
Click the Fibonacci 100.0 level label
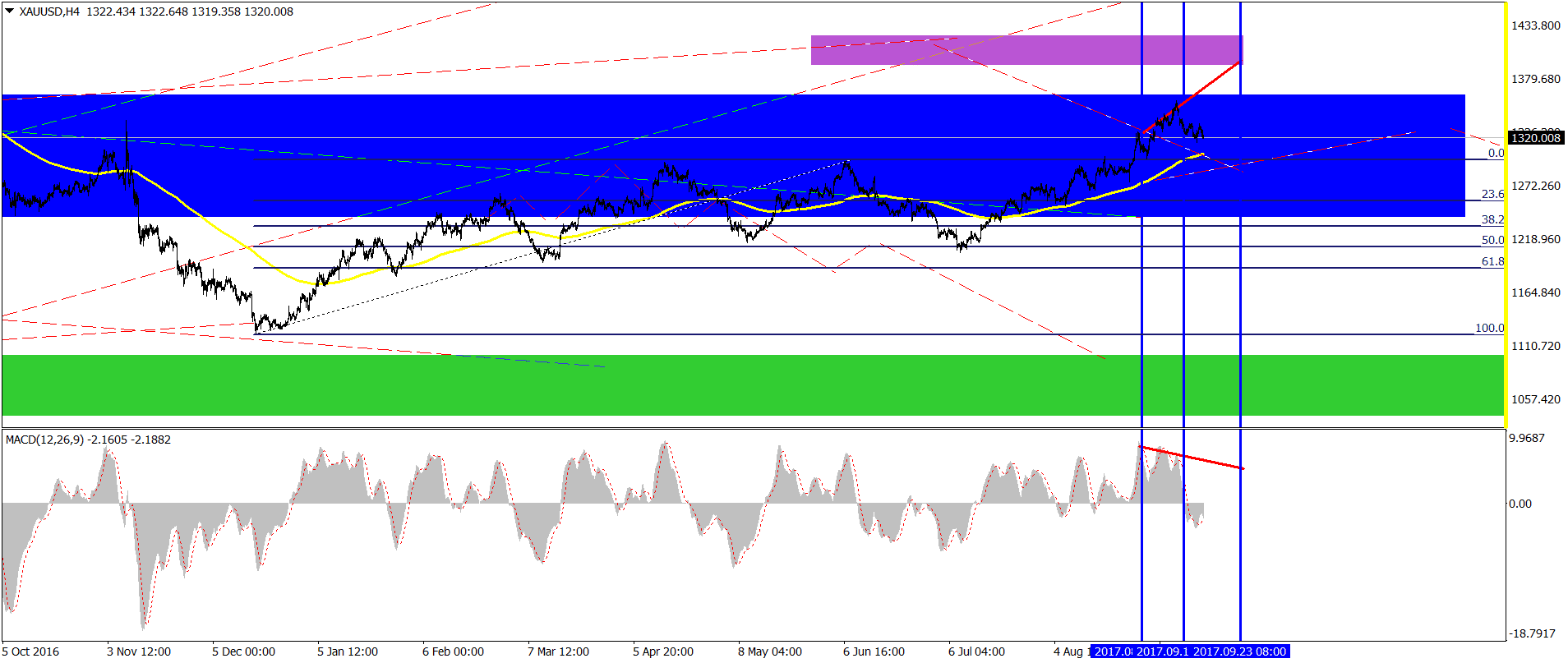1489,328
